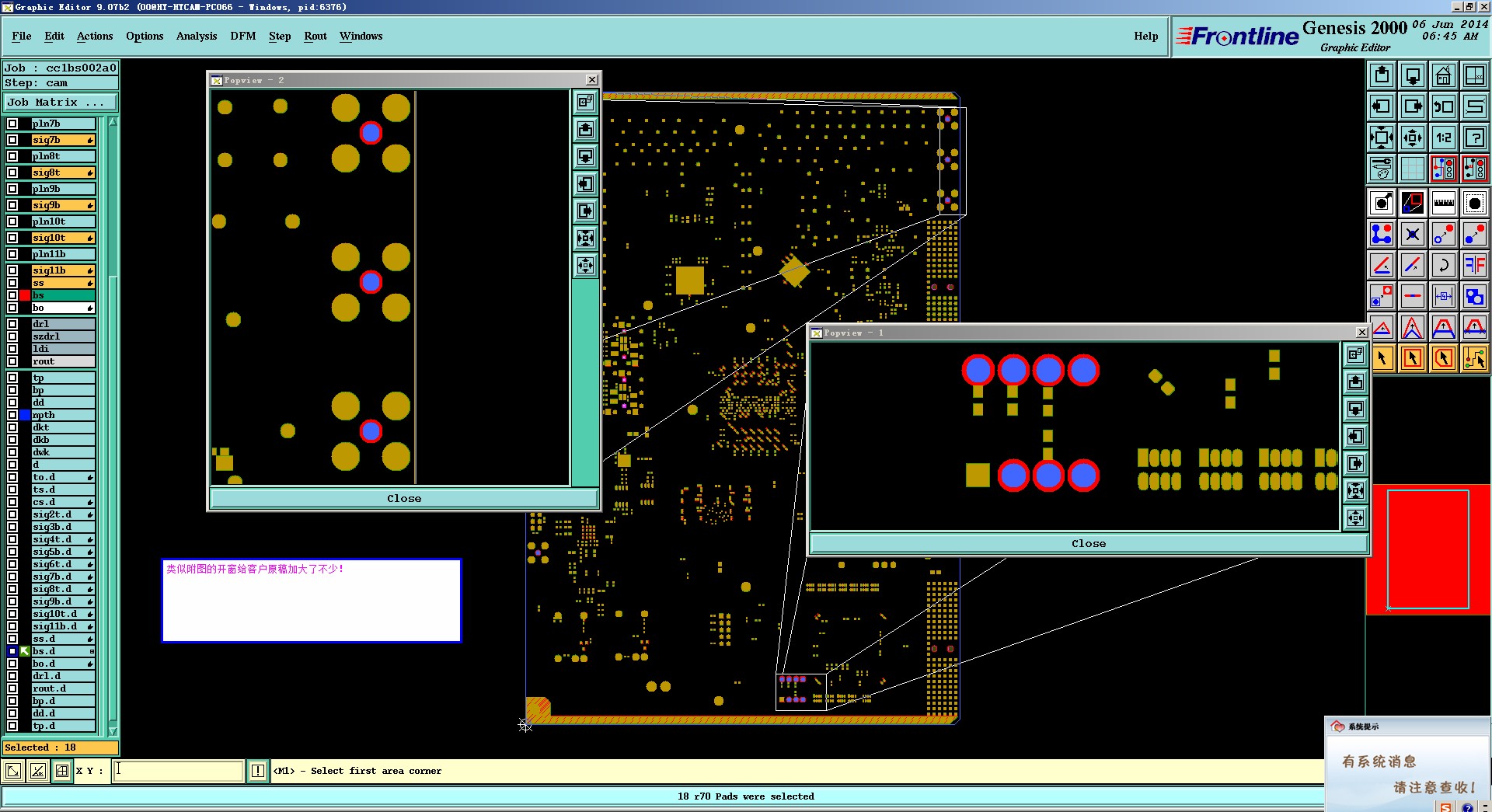The width and height of the screenshot is (1492, 812).
Task: Click the blue color swatch beside mpth layer
Action: pos(25,415)
